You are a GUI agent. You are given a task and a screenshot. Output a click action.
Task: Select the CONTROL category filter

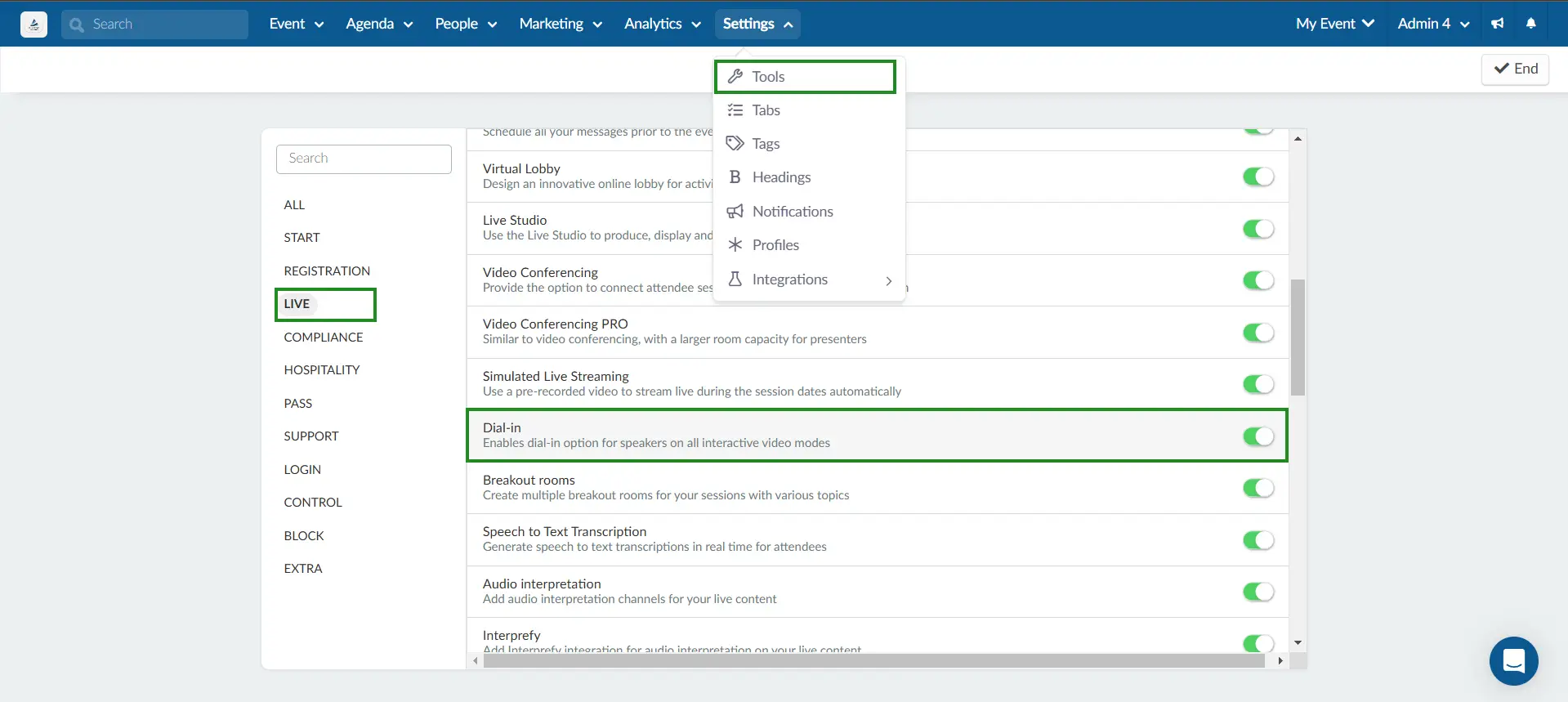click(x=313, y=502)
